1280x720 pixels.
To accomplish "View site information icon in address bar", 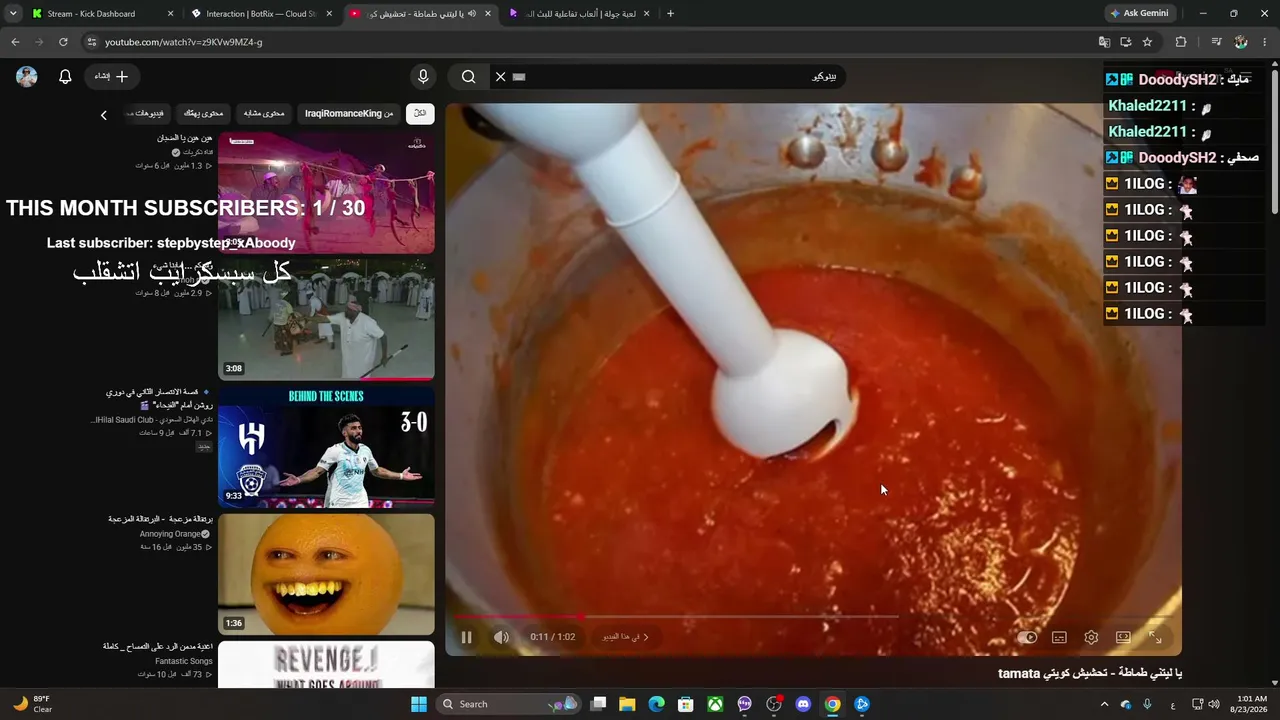I will (x=91, y=42).
